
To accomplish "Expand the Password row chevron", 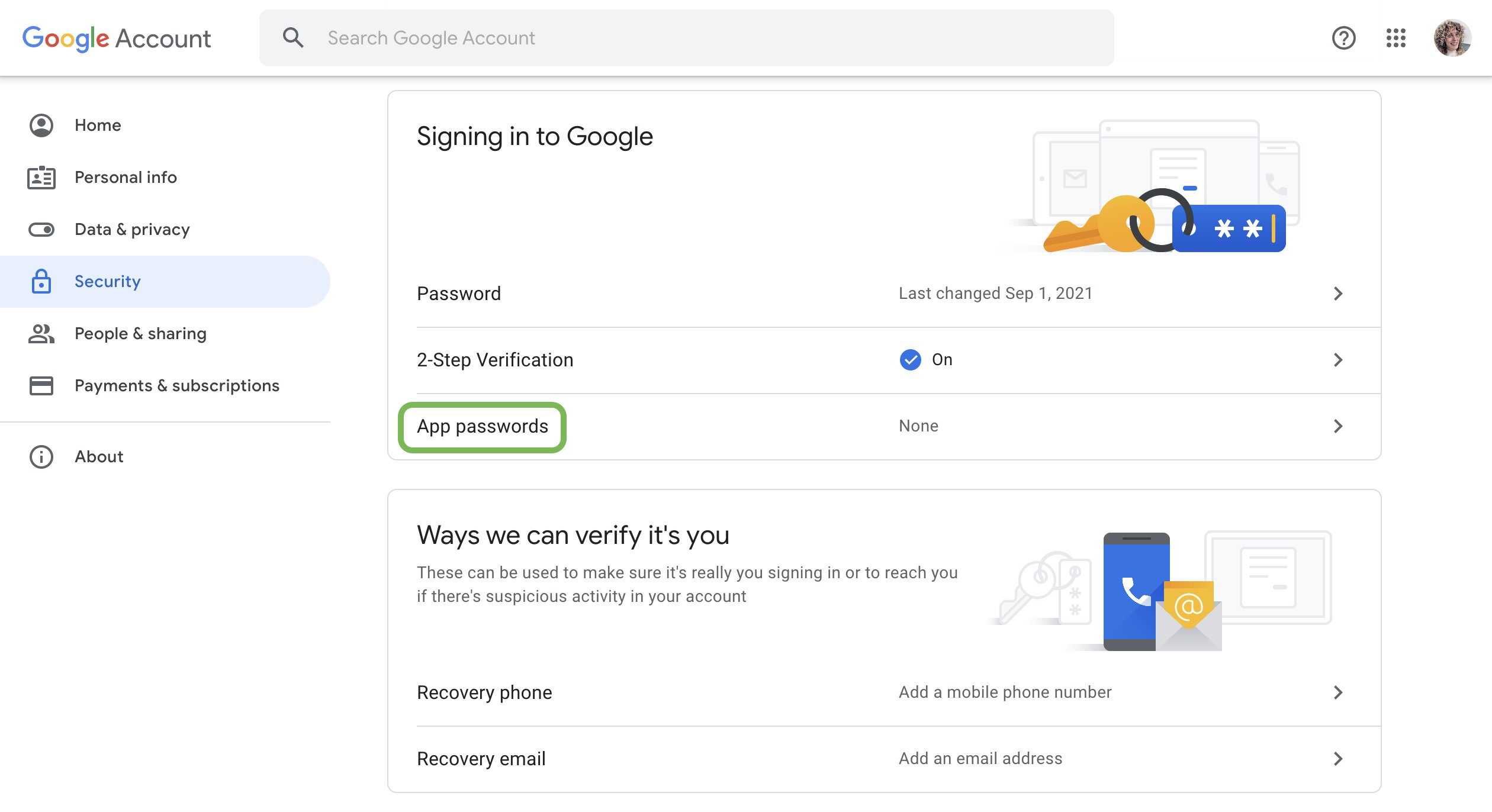I will pyautogui.click(x=1338, y=294).
